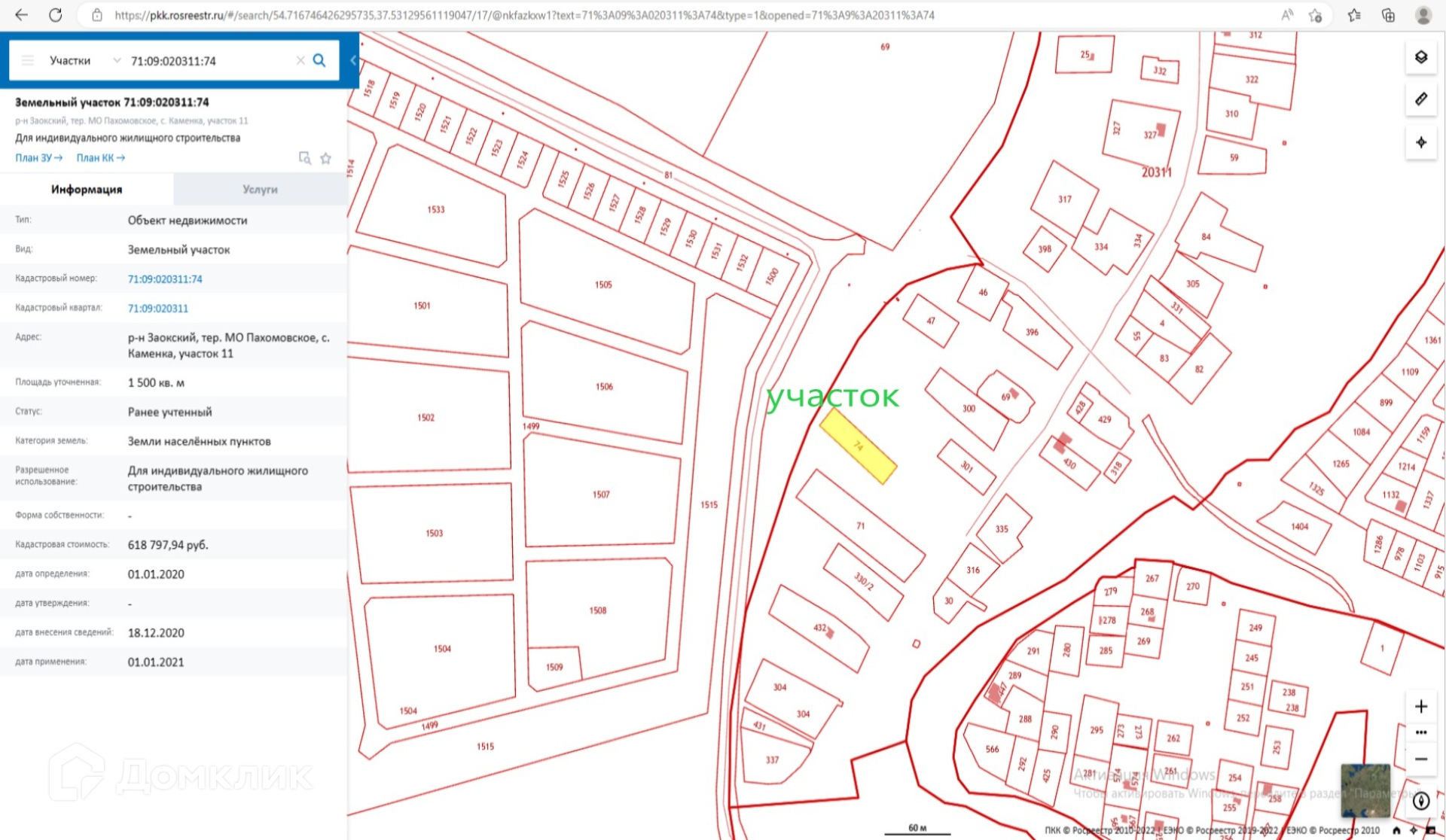The image size is (1446, 840).
Task: Select the Информация tab
Action: tap(87, 190)
